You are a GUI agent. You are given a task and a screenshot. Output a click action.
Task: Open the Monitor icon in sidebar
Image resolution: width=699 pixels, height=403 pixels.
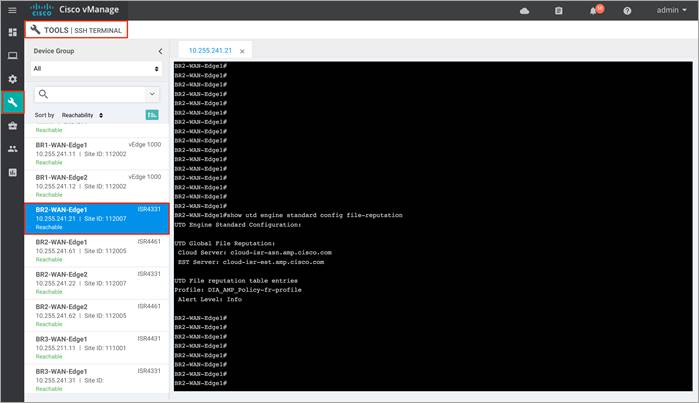click(12, 56)
